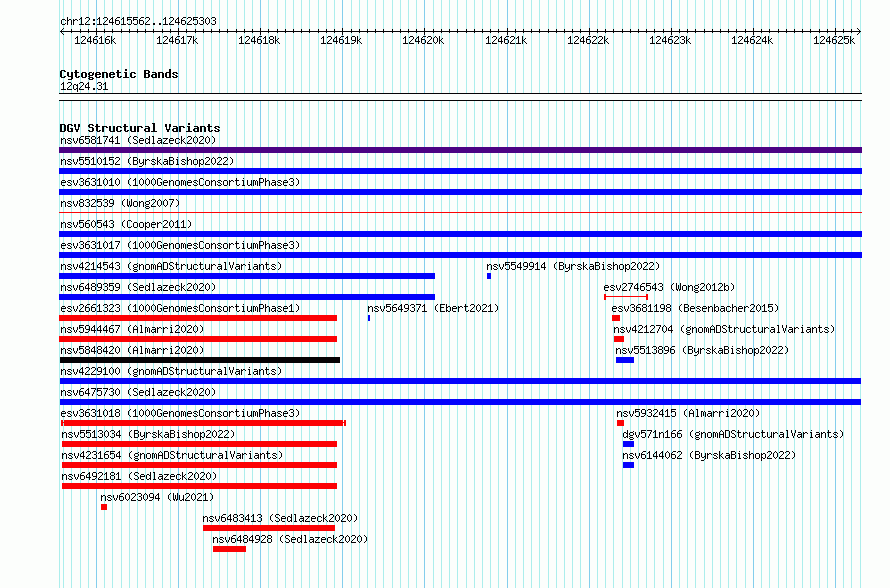Select the small red nsv6023094 feature
The image size is (890, 588).
tap(104, 507)
